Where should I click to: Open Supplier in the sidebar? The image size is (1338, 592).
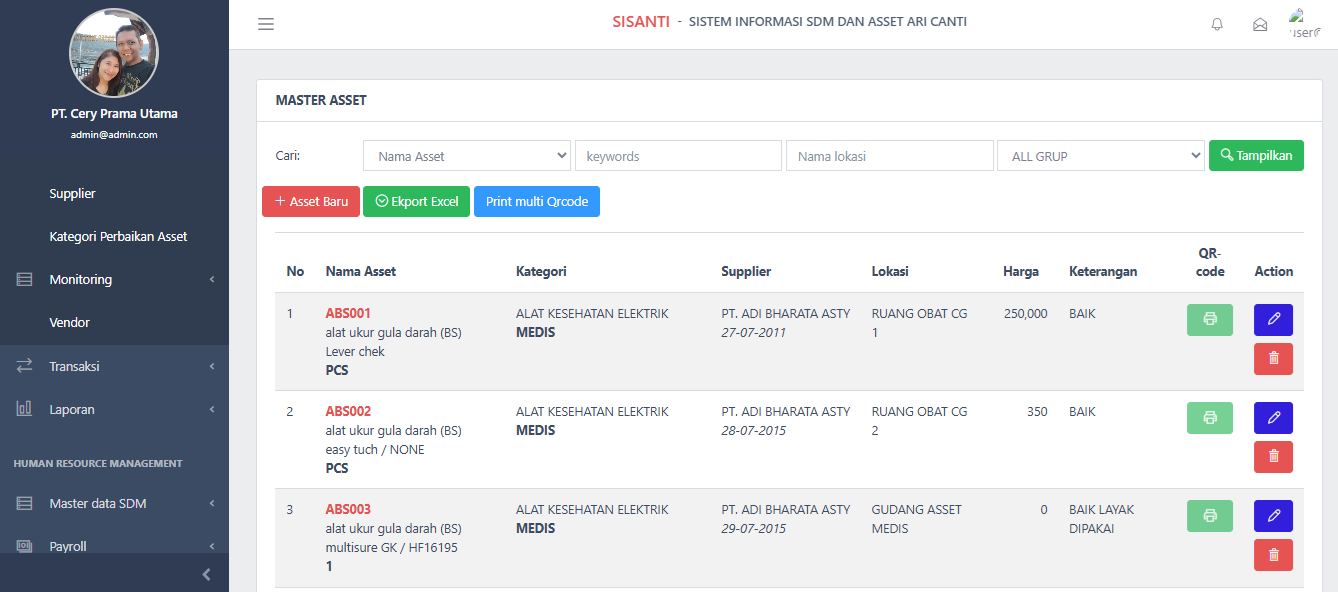72,193
